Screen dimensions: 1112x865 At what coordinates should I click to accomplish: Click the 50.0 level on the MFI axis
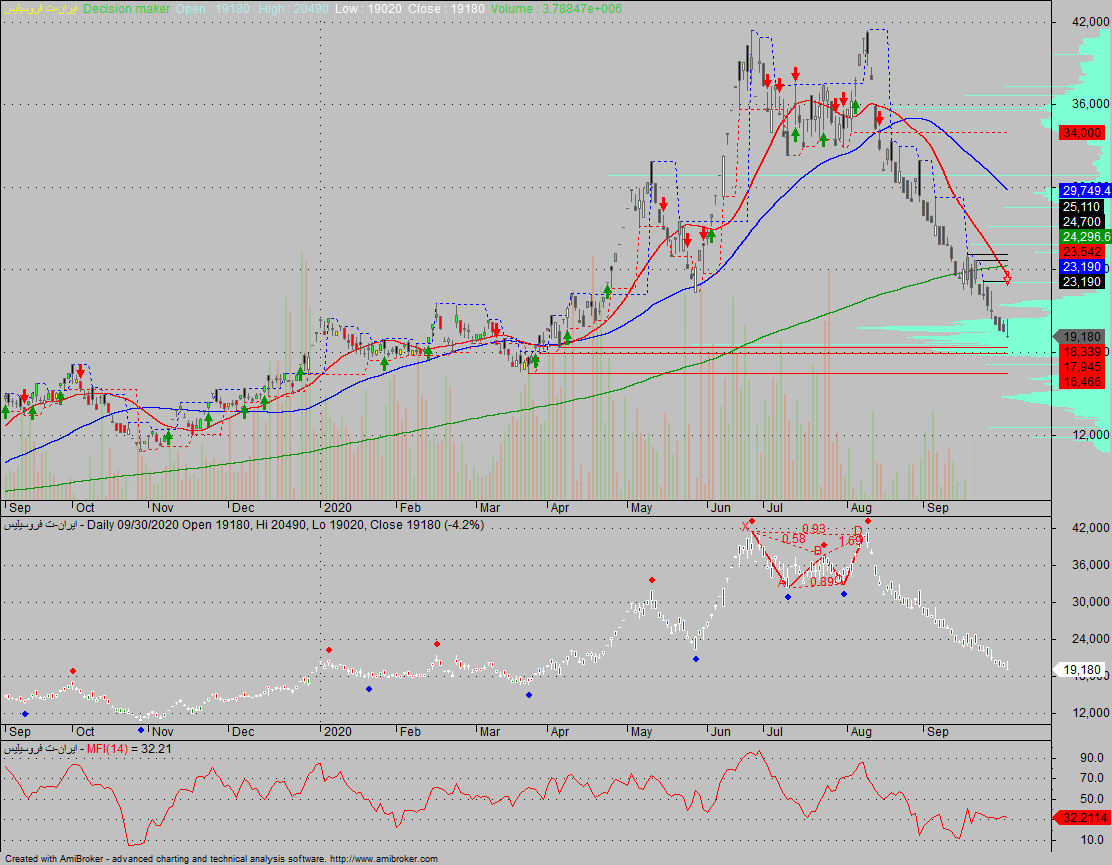[x=1091, y=799]
